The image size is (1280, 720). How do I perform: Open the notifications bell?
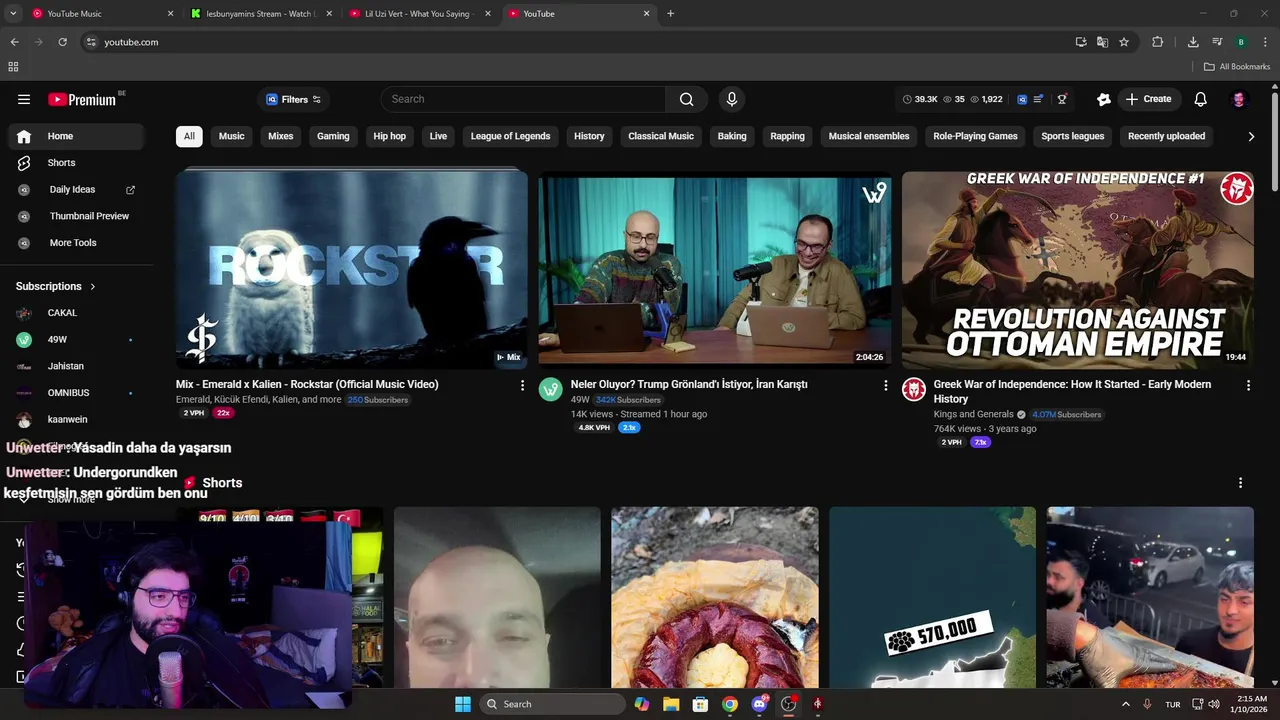coord(1200,99)
